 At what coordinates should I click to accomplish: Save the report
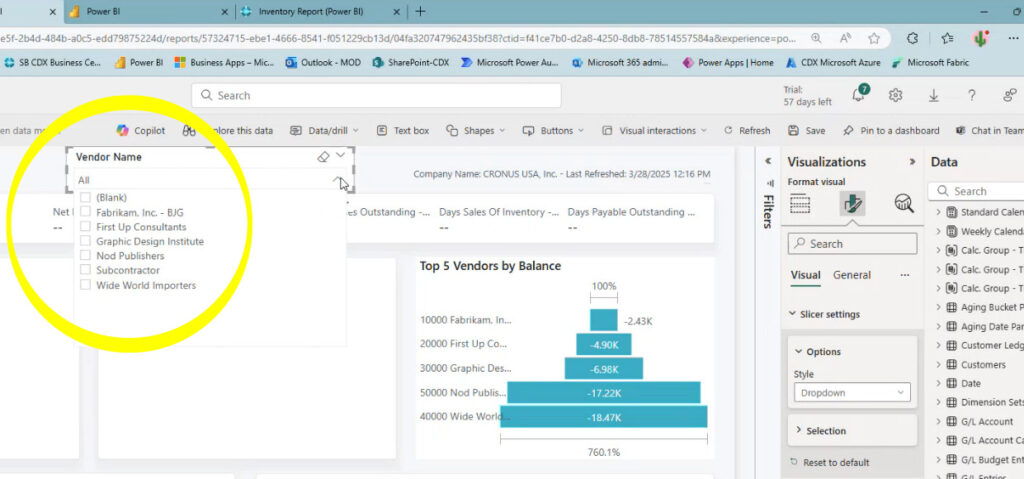pos(807,131)
